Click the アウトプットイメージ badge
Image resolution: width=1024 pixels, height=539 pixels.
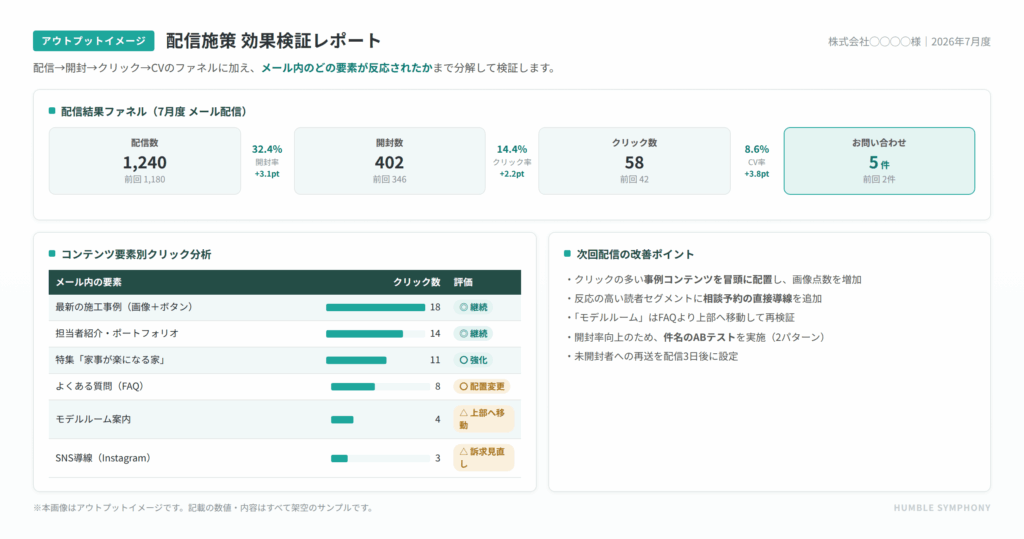93,41
